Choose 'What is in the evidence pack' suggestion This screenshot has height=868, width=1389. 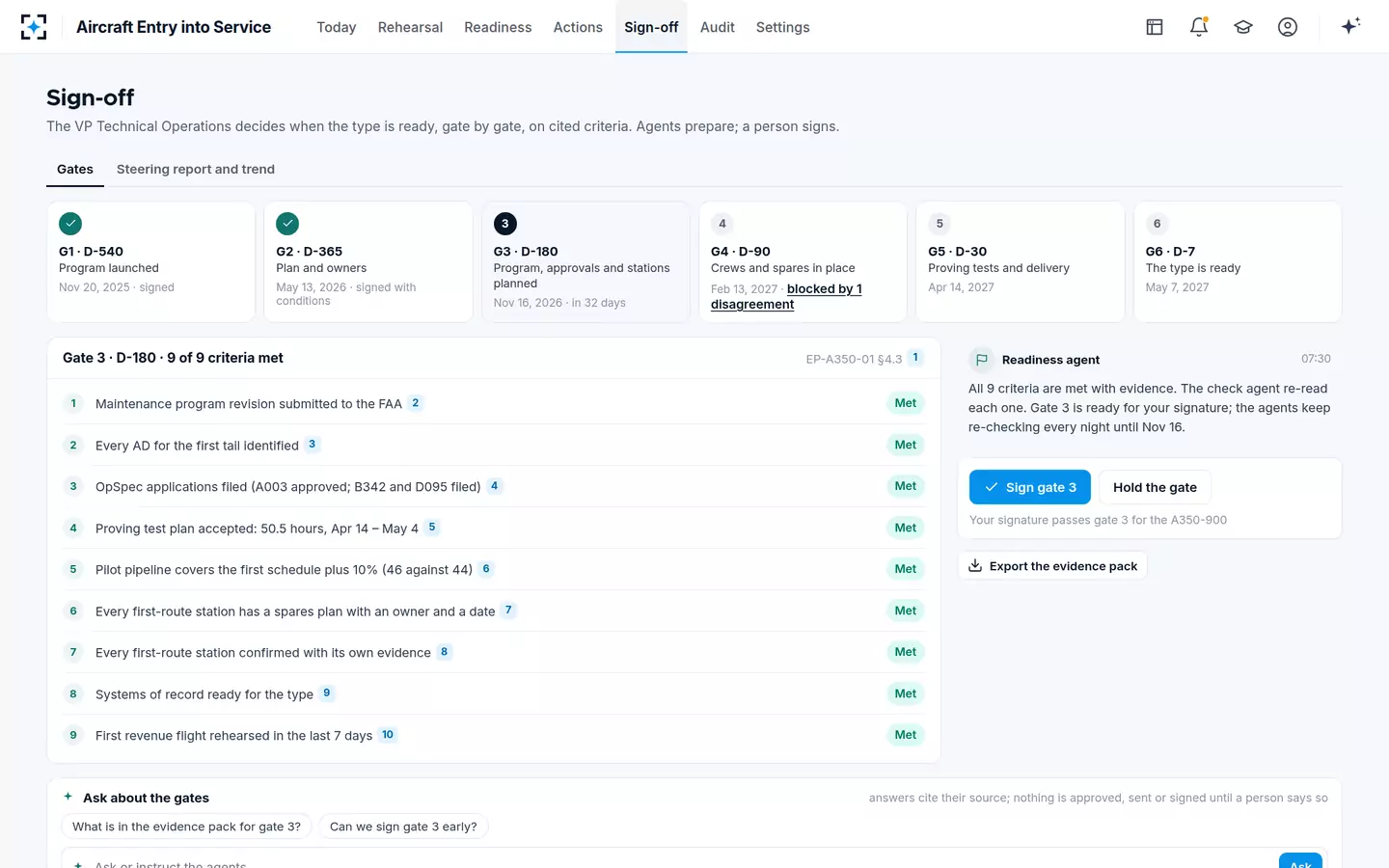pyautogui.click(x=187, y=827)
